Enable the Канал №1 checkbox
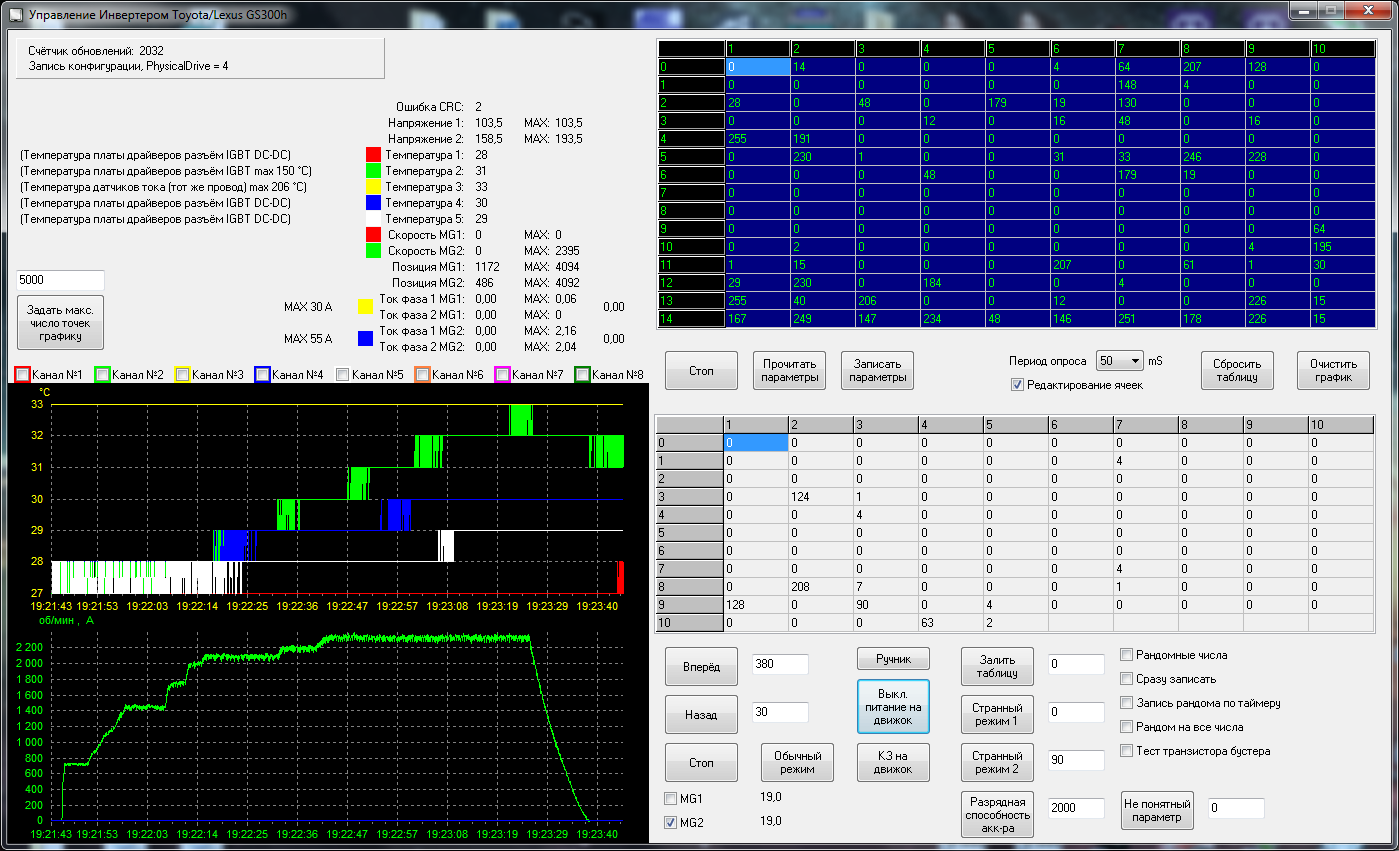The image size is (1399, 851). [23, 375]
